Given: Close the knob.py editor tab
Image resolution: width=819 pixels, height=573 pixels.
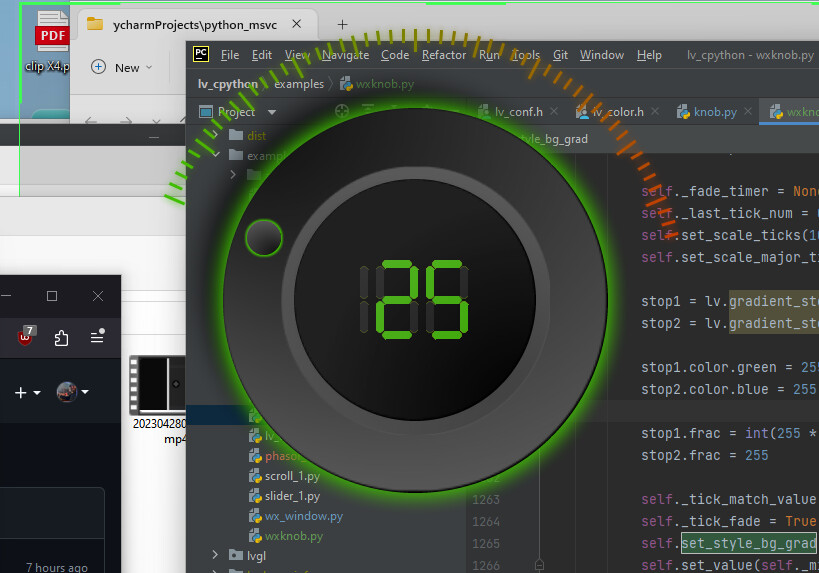Looking at the screenshot, I should (748, 111).
